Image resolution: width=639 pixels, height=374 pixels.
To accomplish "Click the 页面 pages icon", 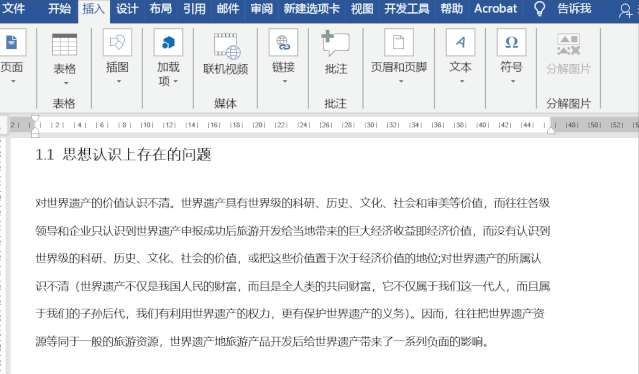I will tap(12, 42).
